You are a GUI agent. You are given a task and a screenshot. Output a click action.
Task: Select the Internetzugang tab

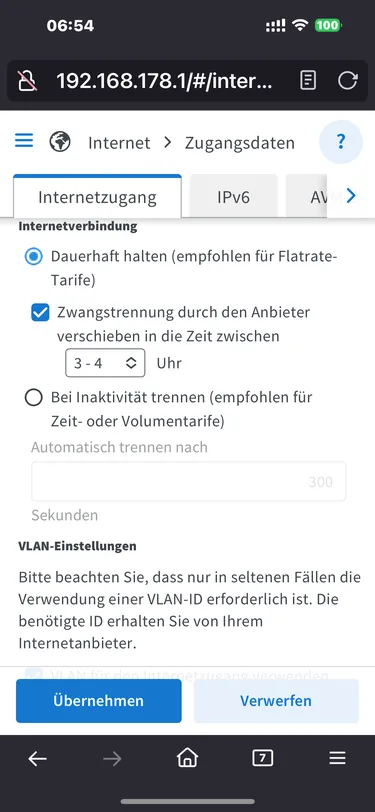coord(97,197)
